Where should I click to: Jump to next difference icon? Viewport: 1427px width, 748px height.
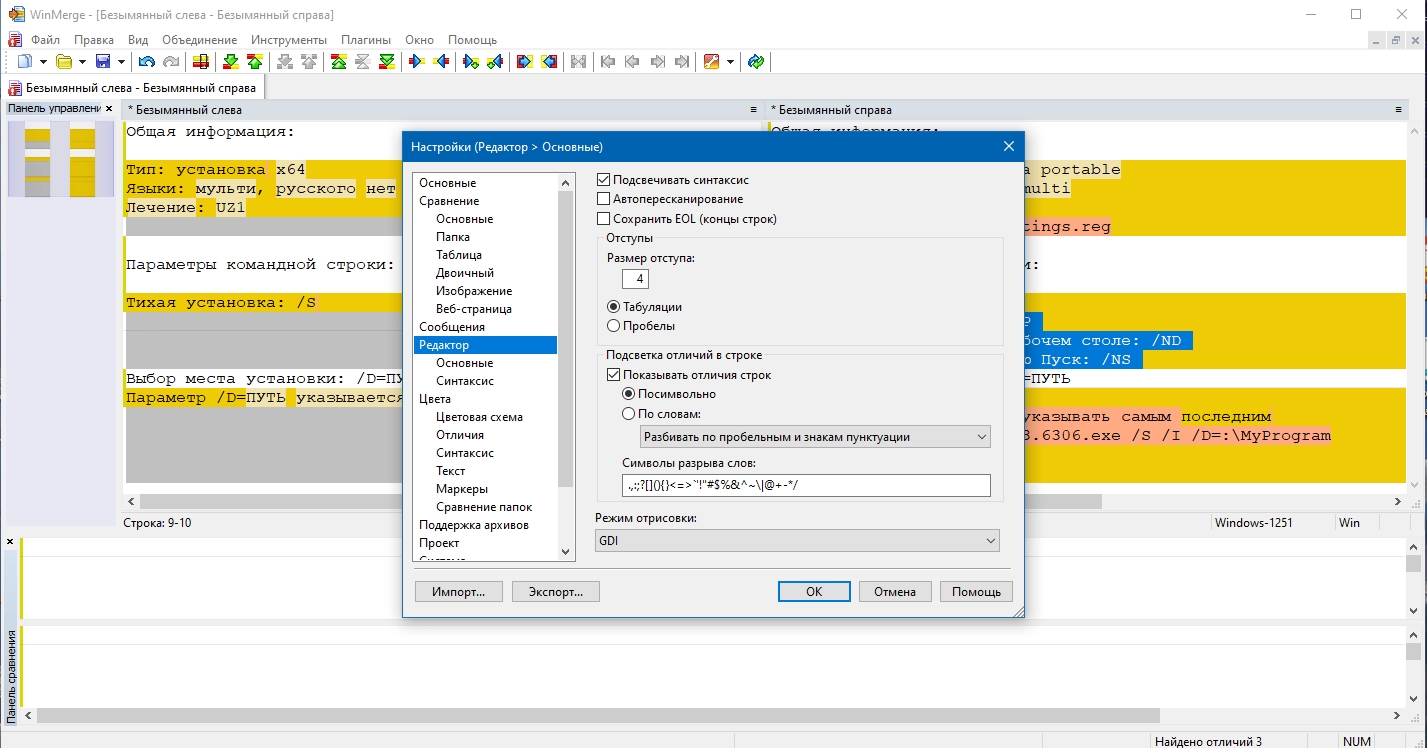[230, 62]
